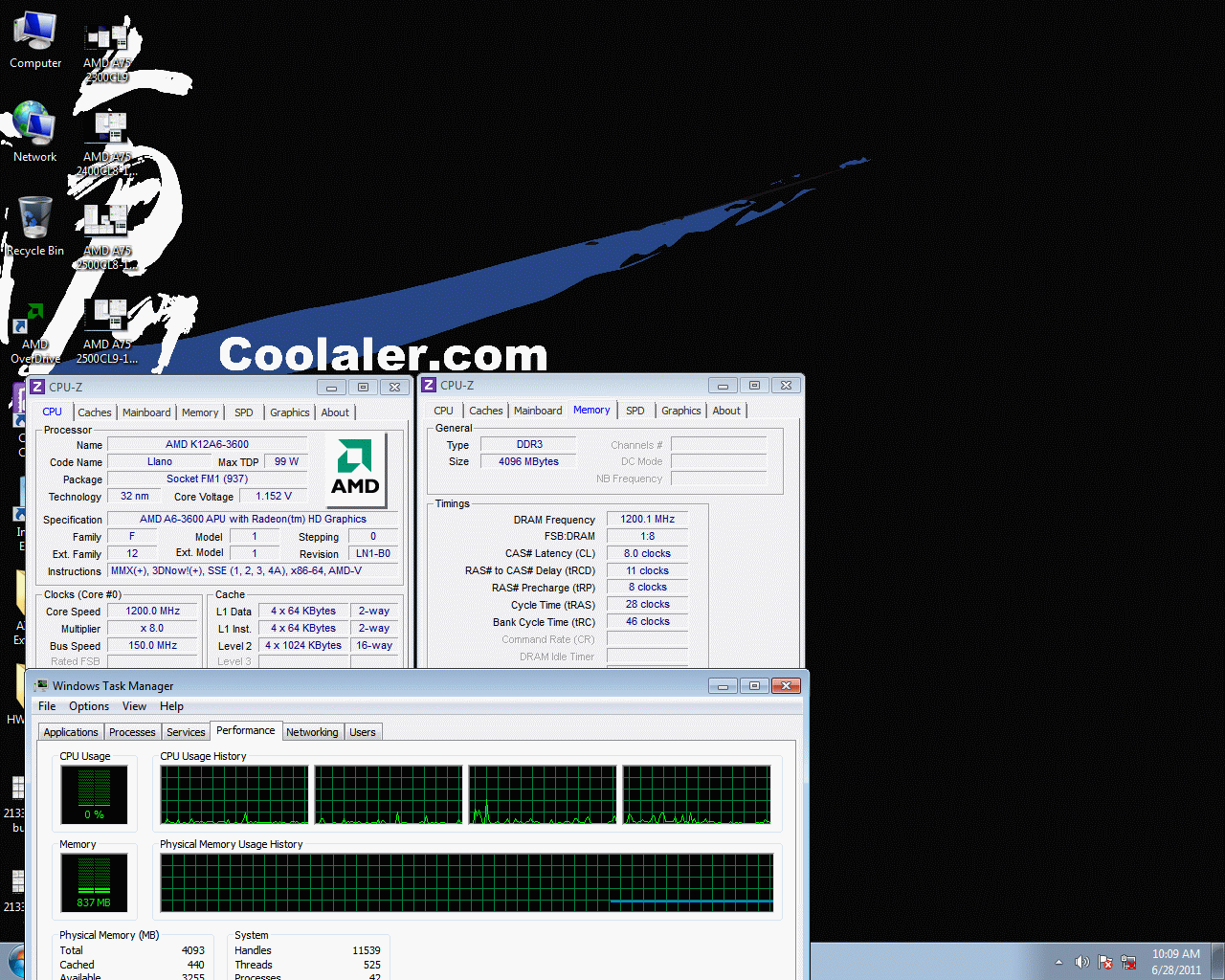Image resolution: width=1225 pixels, height=980 pixels.
Task: Click the Memory 837 MB meter
Action: coord(94,882)
